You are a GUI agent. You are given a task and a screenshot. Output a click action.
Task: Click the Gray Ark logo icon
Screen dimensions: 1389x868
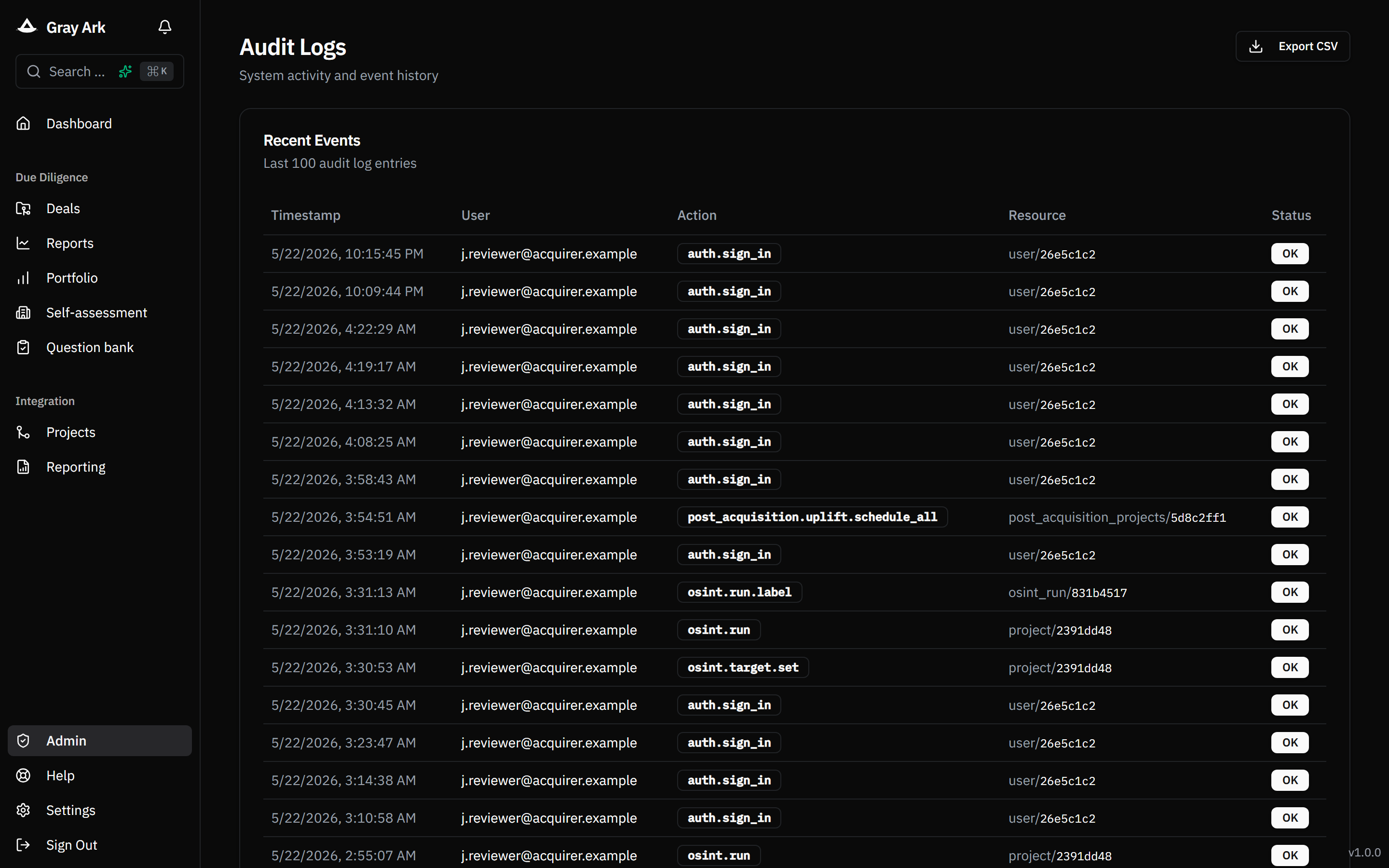click(x=27, y=27)
